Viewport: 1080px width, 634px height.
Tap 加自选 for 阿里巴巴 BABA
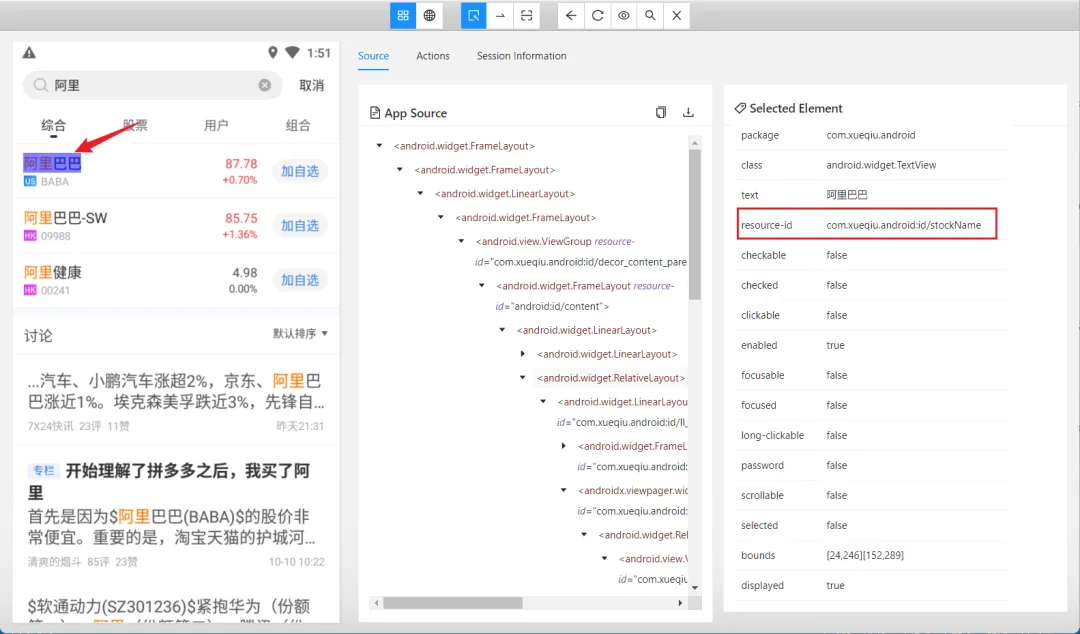coord(300,171)
